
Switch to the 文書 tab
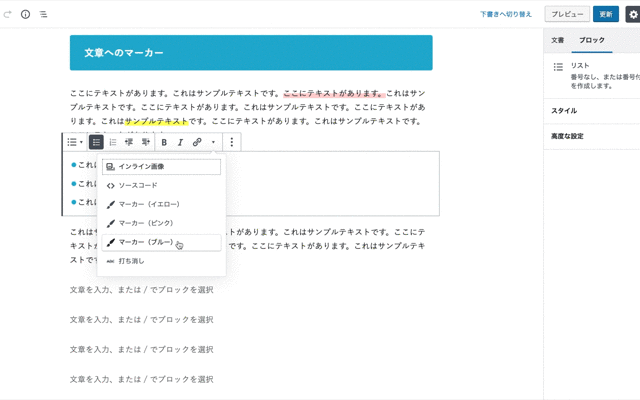(x=558, y=40)
